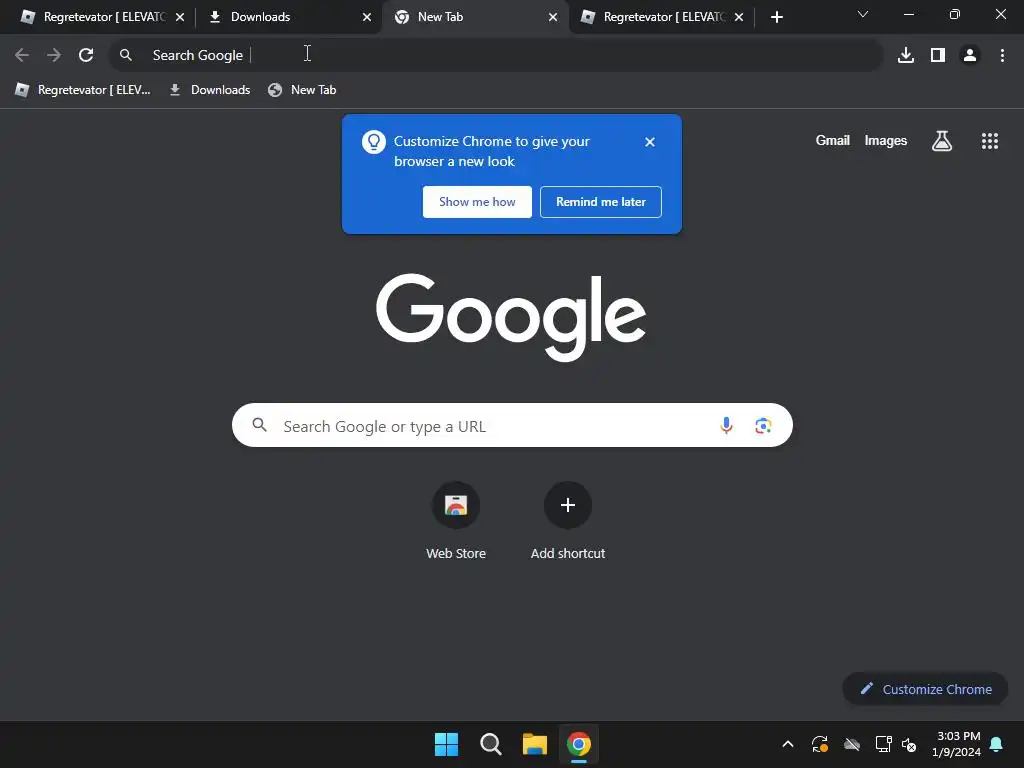Open the New Tab bookmark

point(302,90)
